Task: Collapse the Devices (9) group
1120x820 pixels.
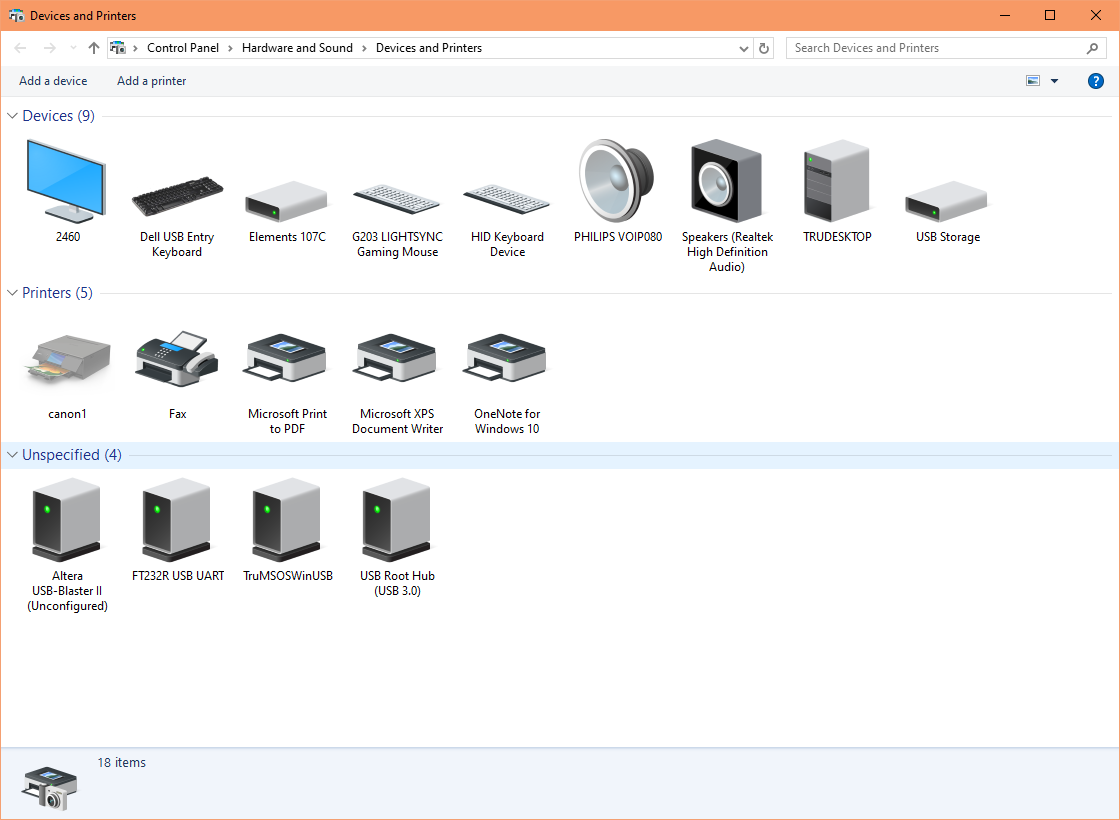Action: (x=12, y=116)
